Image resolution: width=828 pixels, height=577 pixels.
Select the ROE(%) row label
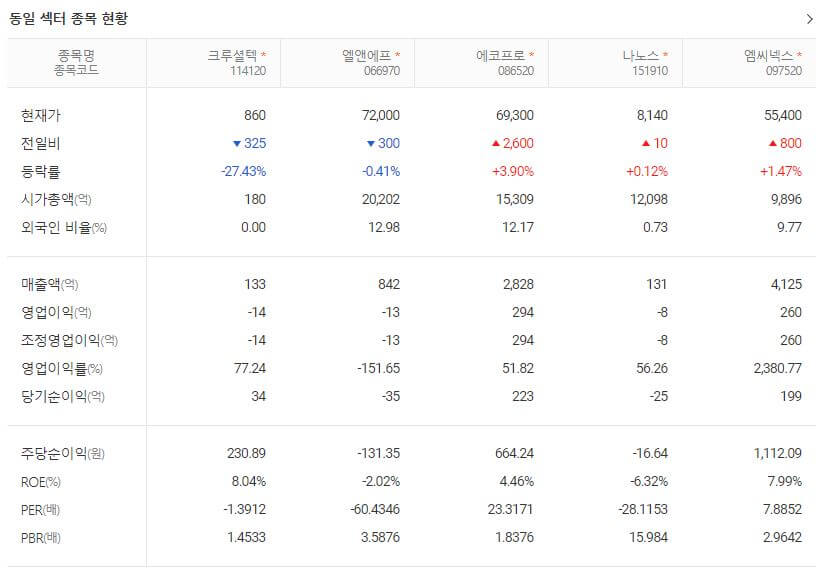[41, 481]
